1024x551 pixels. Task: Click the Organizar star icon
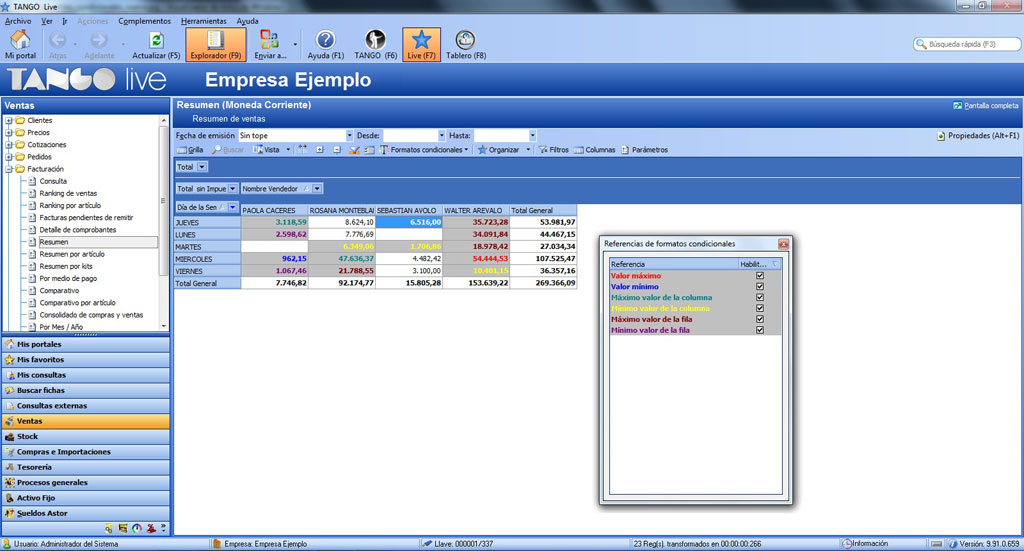pos(483,150)
